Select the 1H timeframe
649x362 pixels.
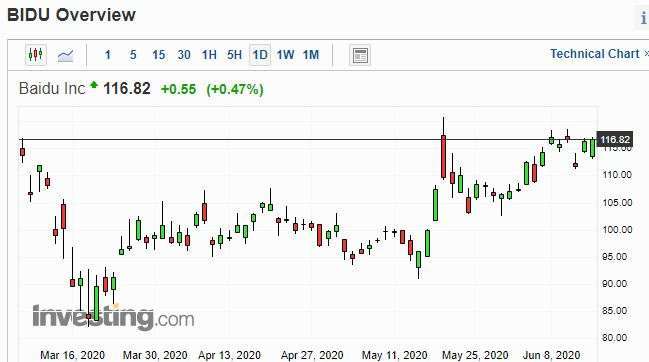point(209,55)
